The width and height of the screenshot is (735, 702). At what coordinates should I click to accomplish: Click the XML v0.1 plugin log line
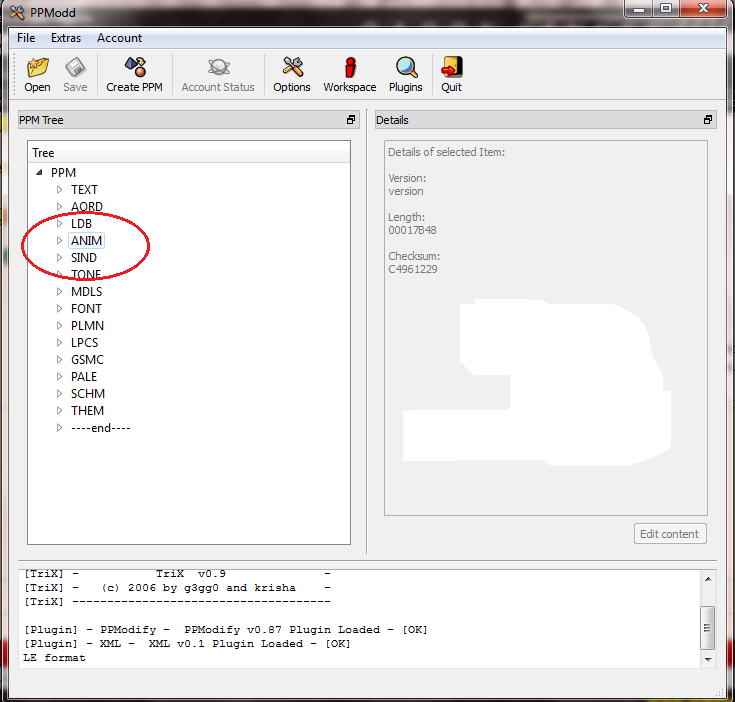[188, 643]
